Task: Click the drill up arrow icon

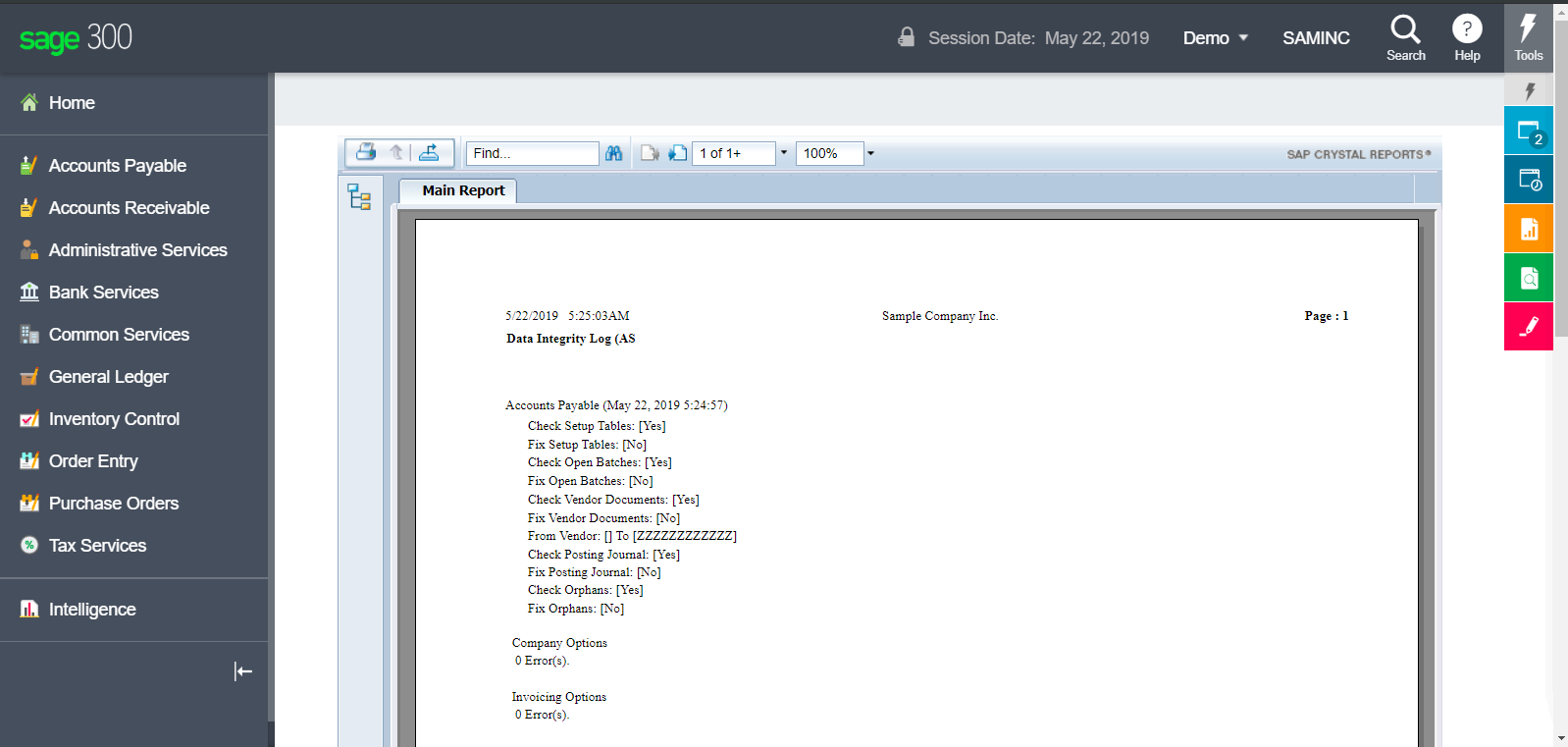Action: [x=396, y=152]
